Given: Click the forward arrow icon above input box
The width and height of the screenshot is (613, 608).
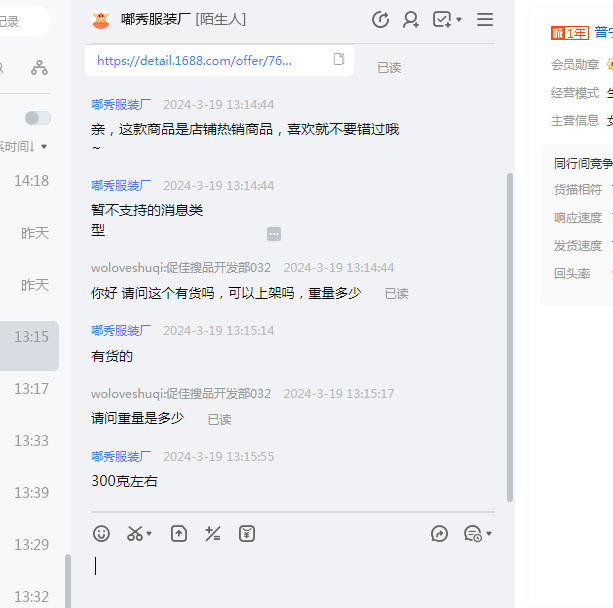Looking at the screenshot, I should click(439, 534).
